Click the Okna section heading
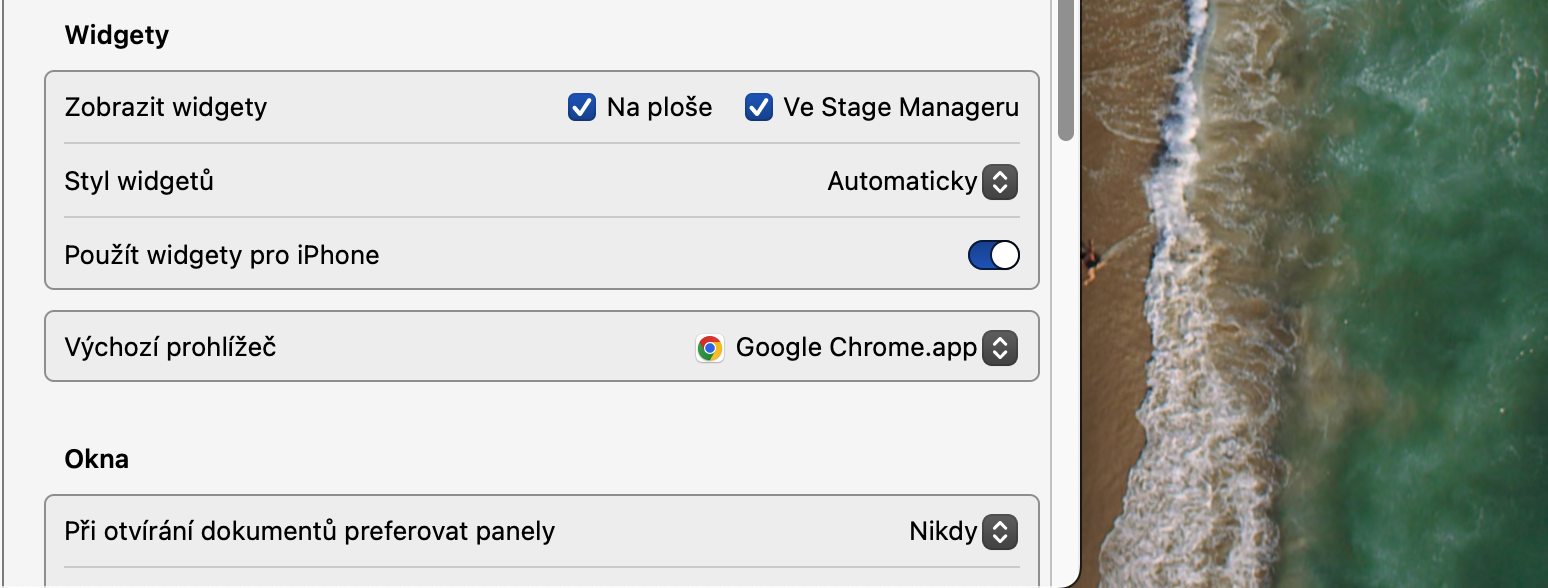The width and height of the screenshot is (1548, 588). pyautogui.click(x=97, y=460)
